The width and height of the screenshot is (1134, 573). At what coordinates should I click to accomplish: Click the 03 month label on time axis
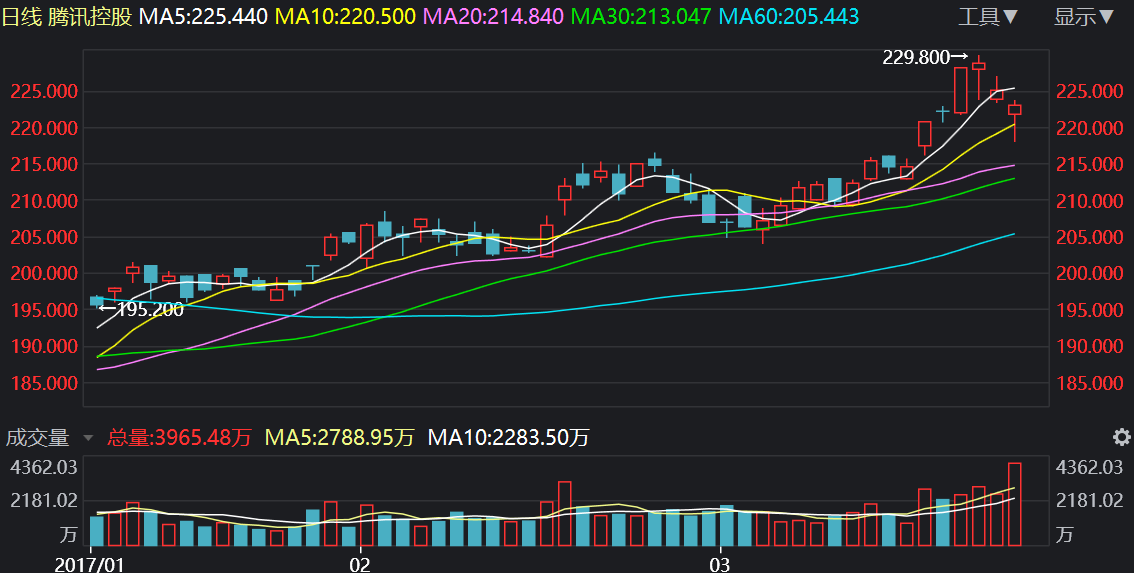719,564
